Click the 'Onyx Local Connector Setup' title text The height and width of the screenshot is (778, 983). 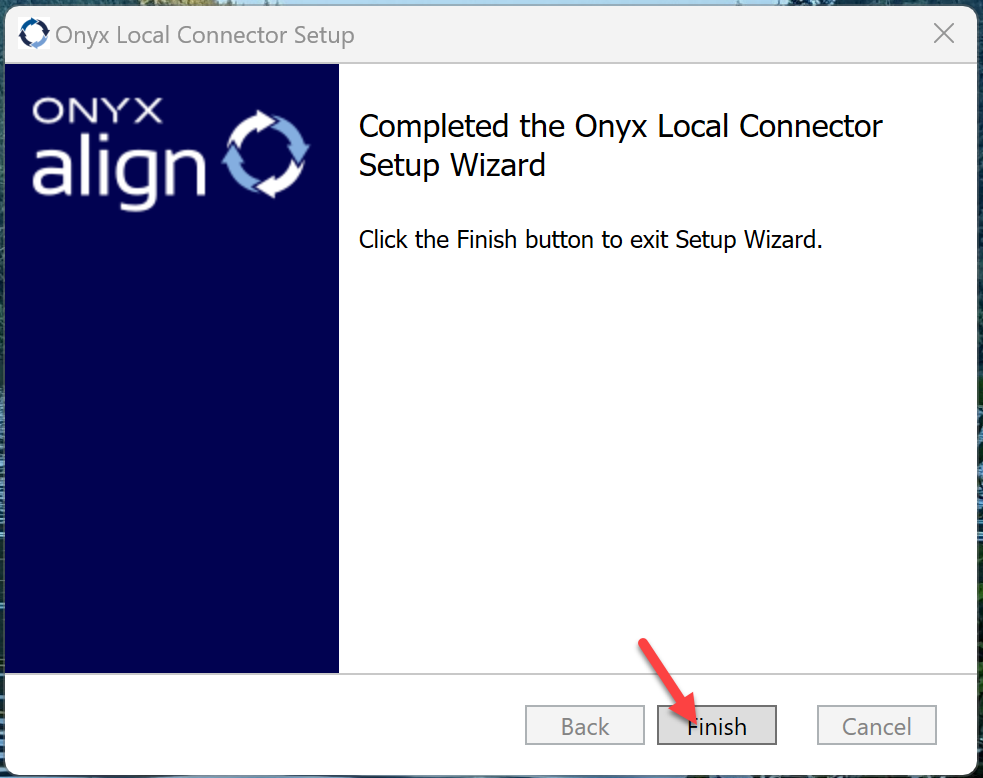(x=204, y=34)
